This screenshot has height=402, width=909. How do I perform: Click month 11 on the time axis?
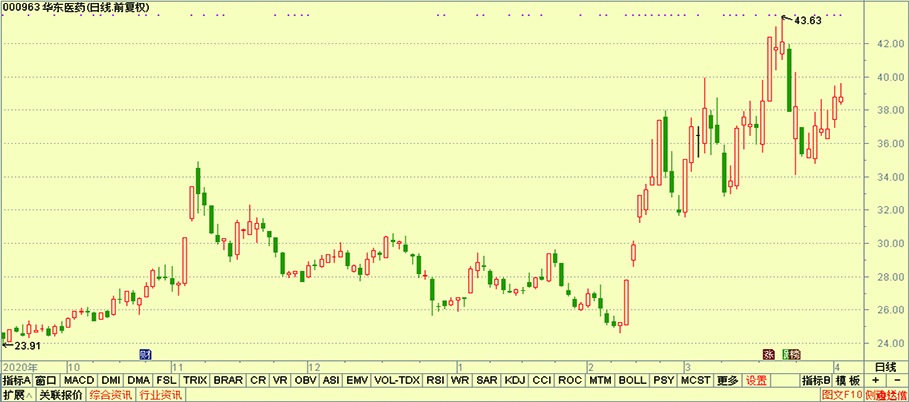point(177,367)
